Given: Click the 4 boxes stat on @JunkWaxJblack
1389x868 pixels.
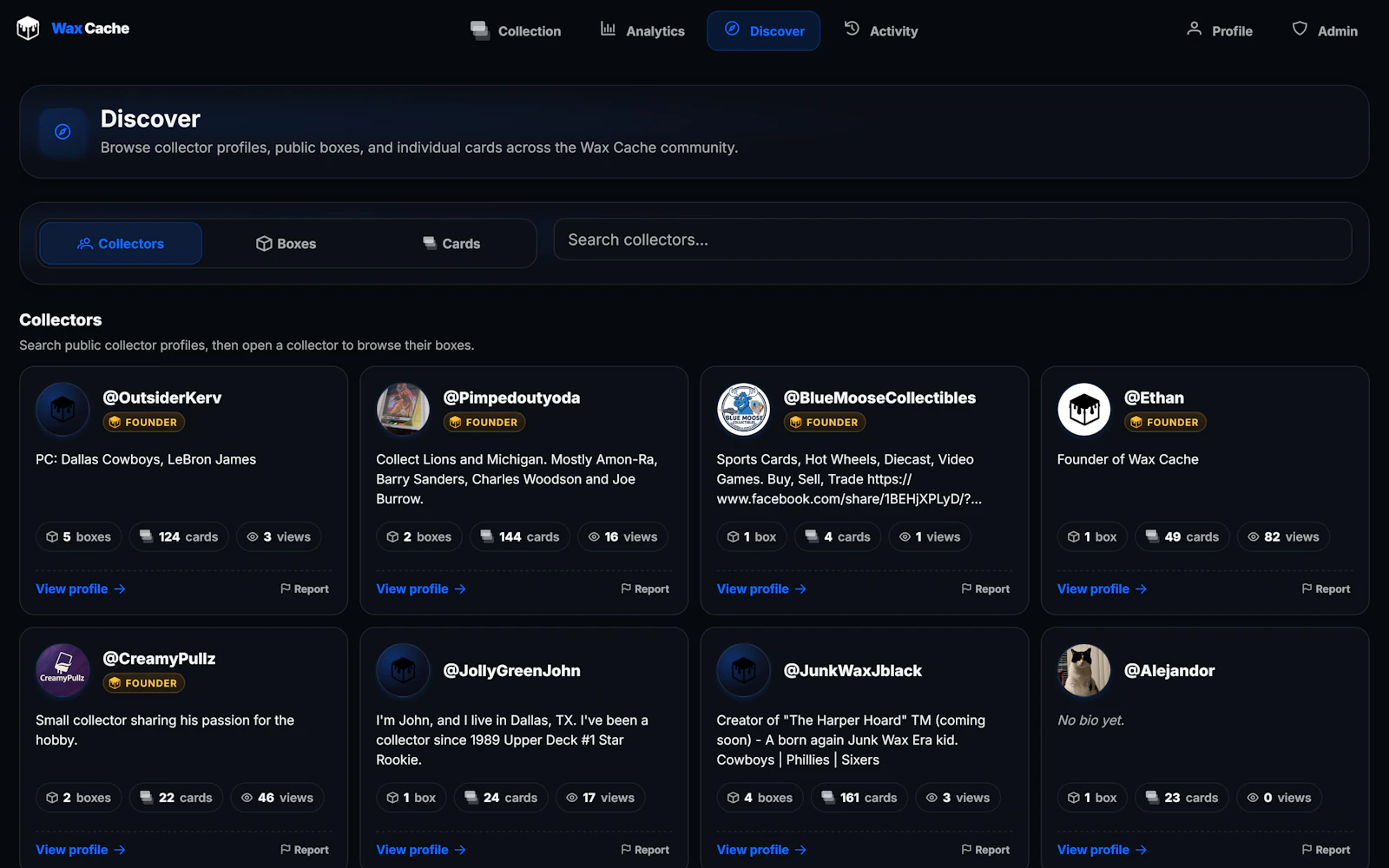Looking at the screenshot, I should pos(760,798).
